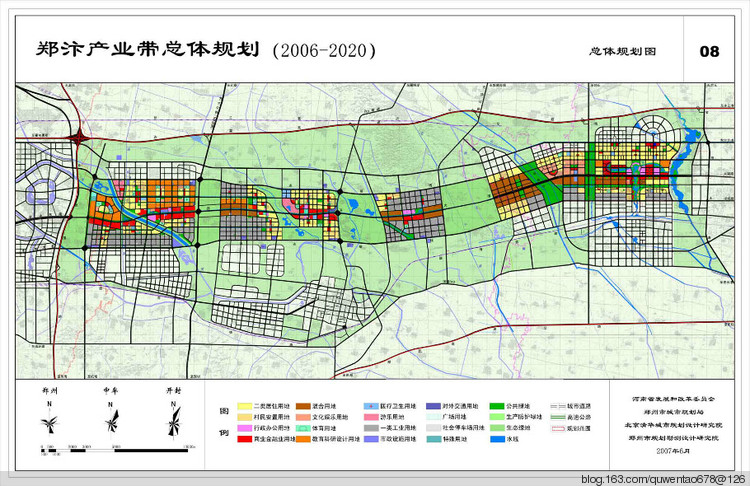The height and width of the screenshot is (486, 750).
Task: Select the brown mixed-use land legend swatch
Action: 303,406
